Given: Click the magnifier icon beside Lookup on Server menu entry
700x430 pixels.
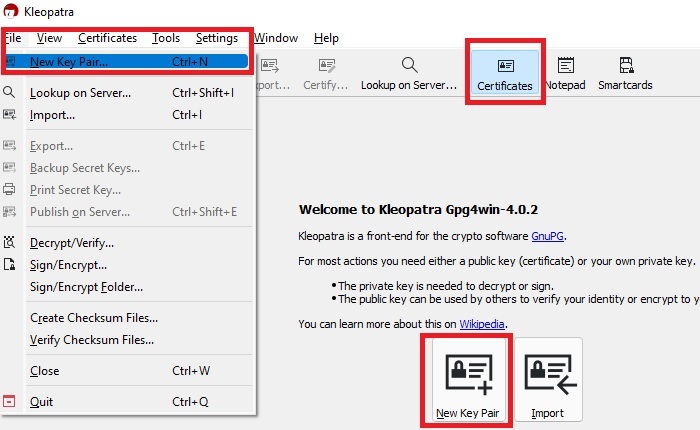Looking at the screenshot, I should tap(9, 92).
